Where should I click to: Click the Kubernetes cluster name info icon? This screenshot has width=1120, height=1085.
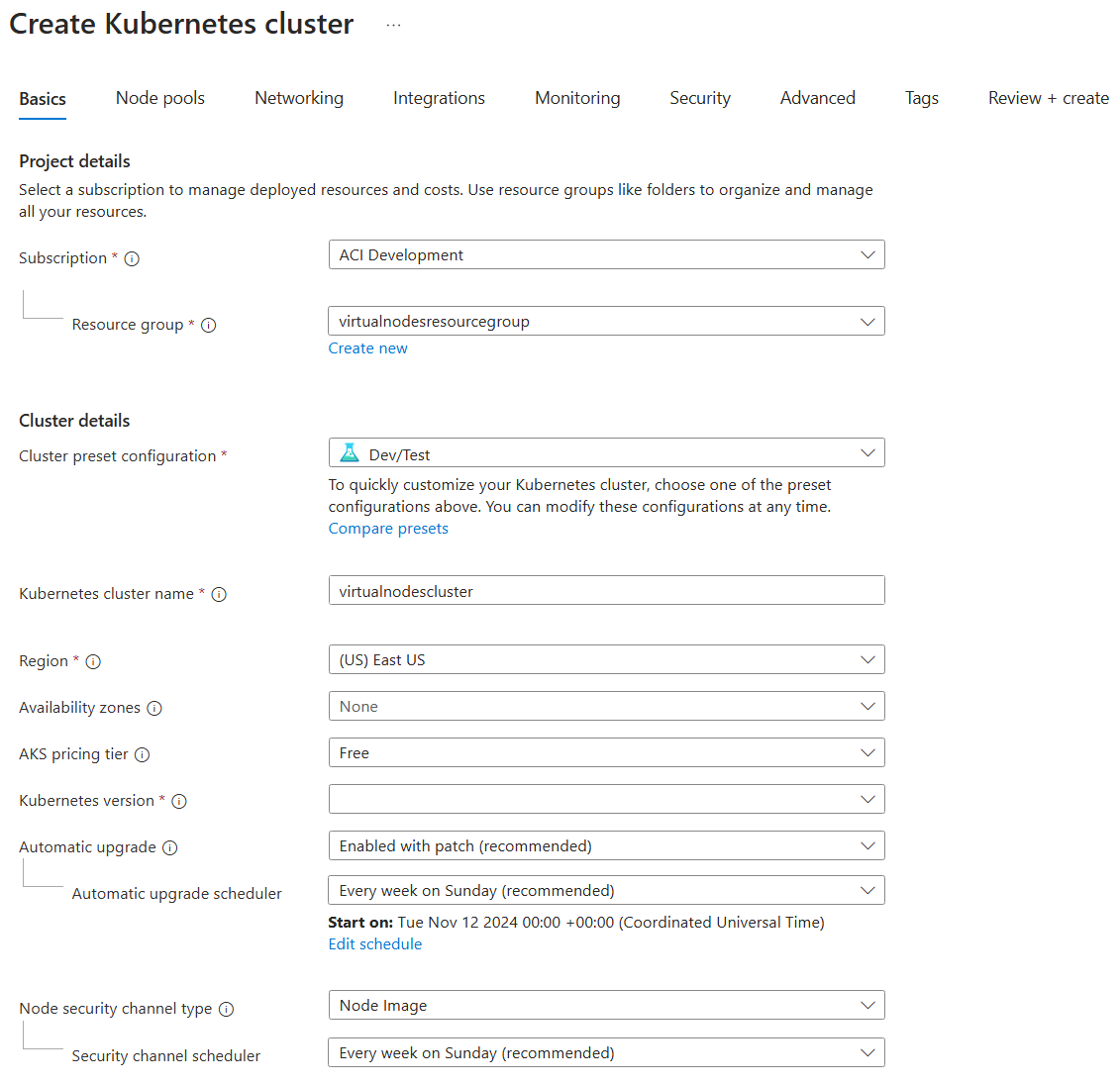point(219,594)
